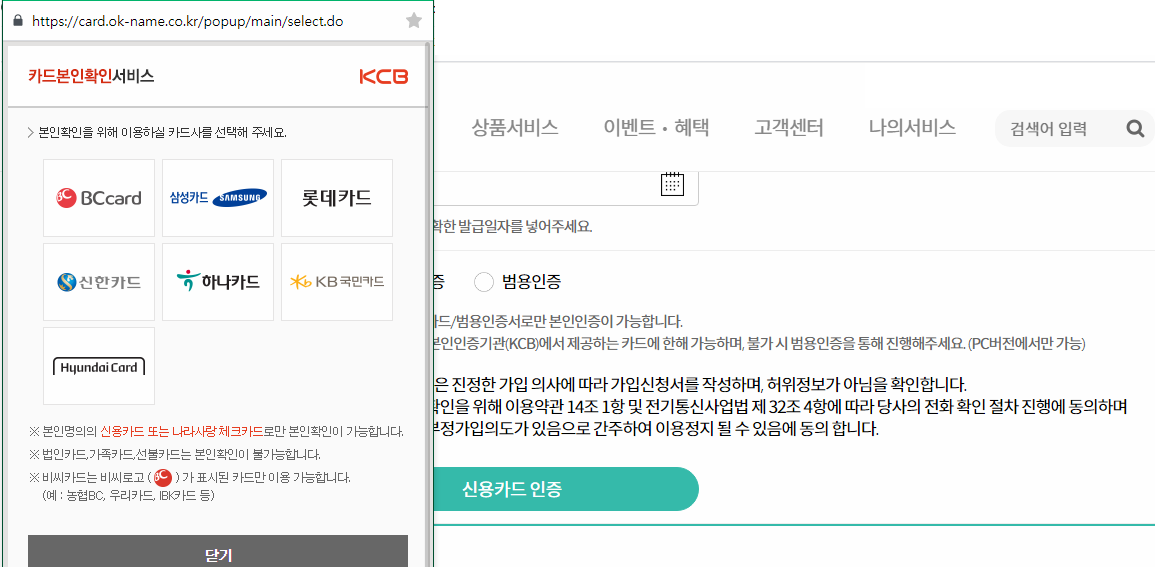Choose Hana Card (하나카드) tile
Screen dimensions: 1155x567
pos(218,282)
